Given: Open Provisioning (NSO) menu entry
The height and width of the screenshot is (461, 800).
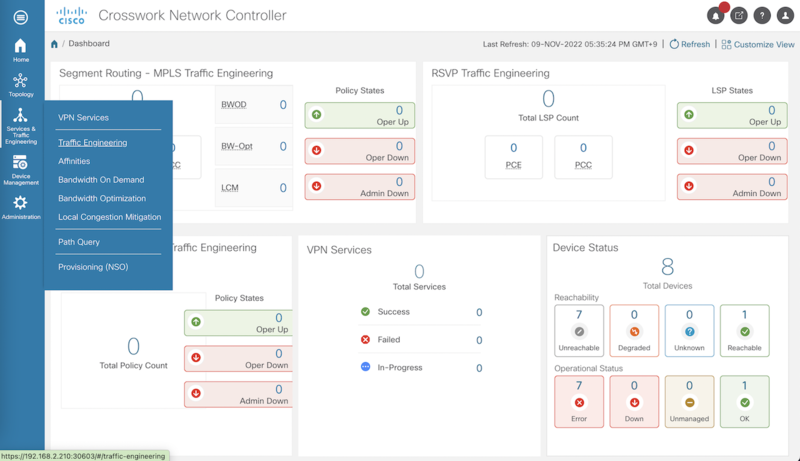Looking at the screenshot, I should tap(93, 267).
